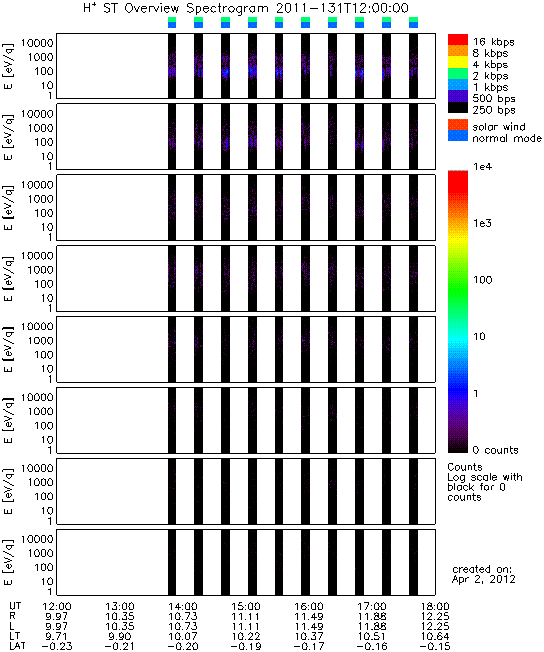Click the 12:00 UT time label

click(x=57, y=607)
